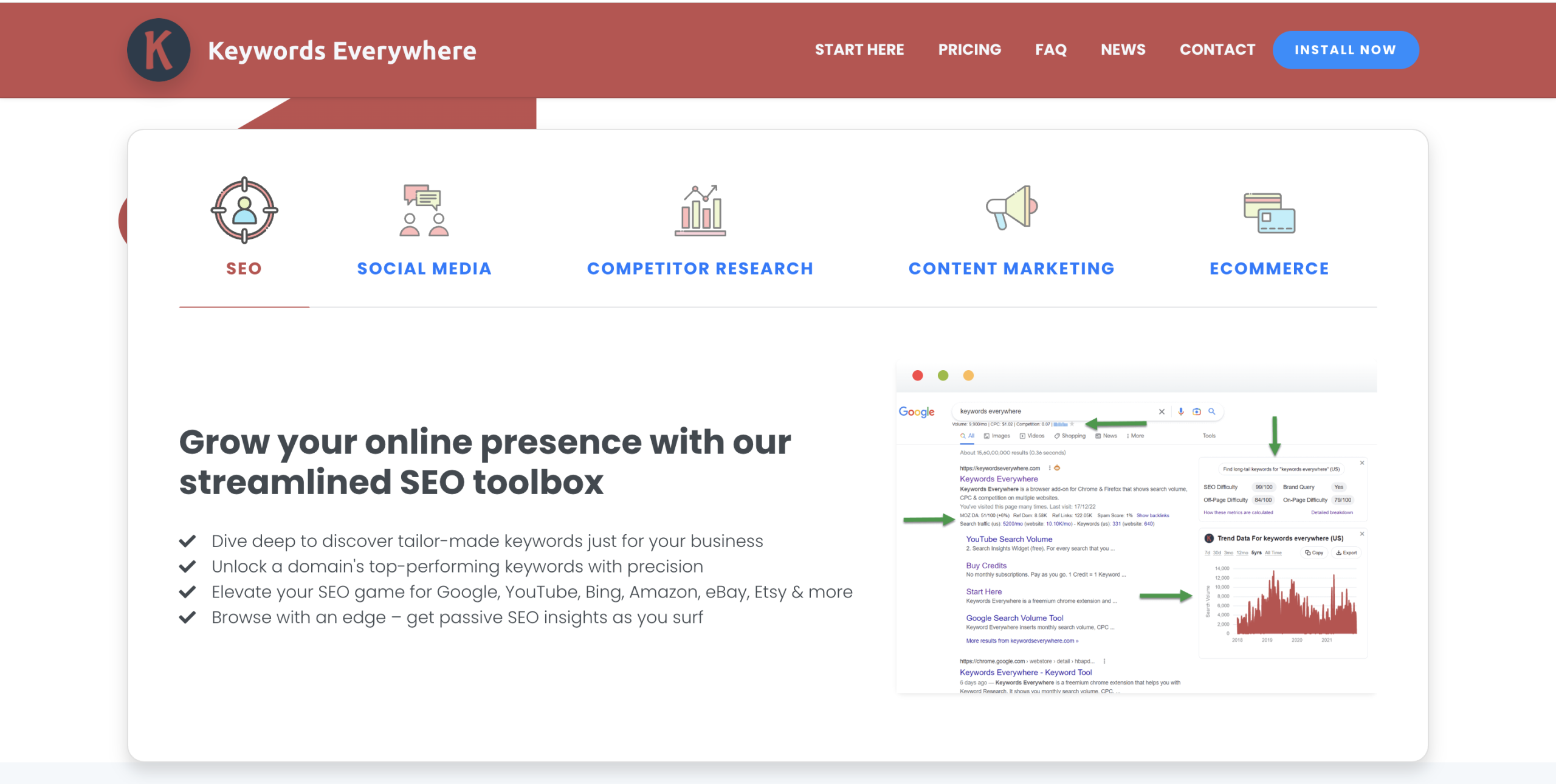Click the first checkmark bullet icon
This screenshot has width=1556, height=784.
pyautogui.click(x=188, y=541)
